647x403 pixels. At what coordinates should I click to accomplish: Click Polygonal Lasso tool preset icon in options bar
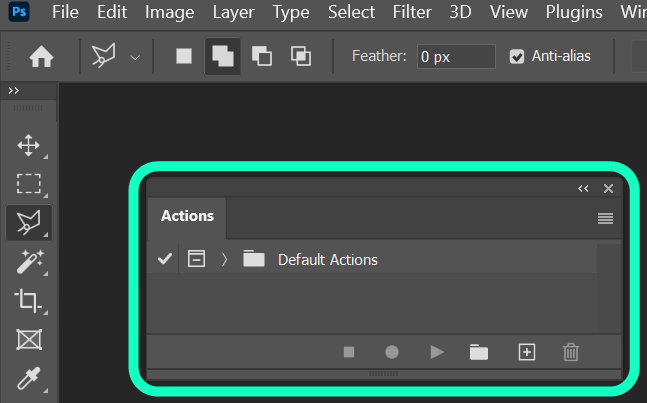point(104,56)
